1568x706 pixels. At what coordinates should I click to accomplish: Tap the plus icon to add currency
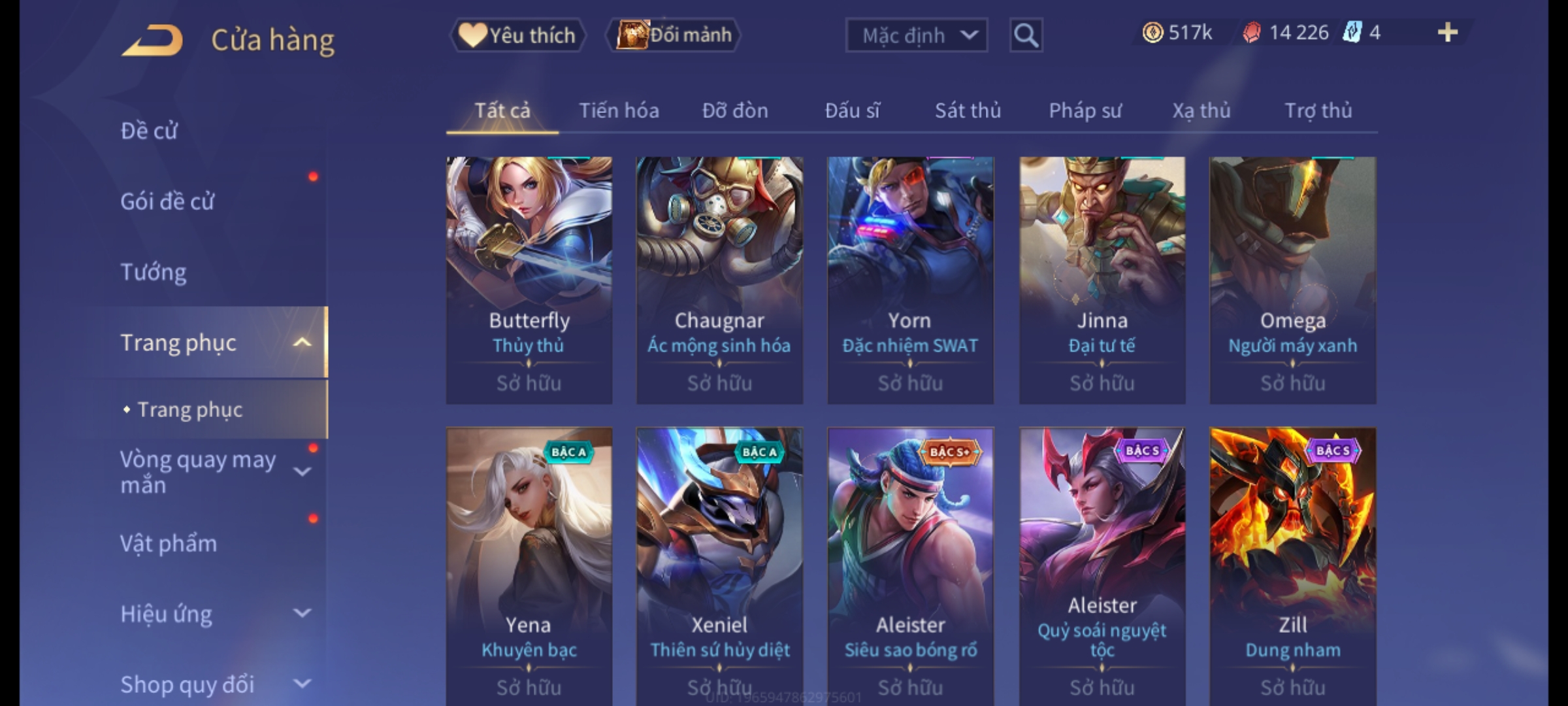point(1448,33)
